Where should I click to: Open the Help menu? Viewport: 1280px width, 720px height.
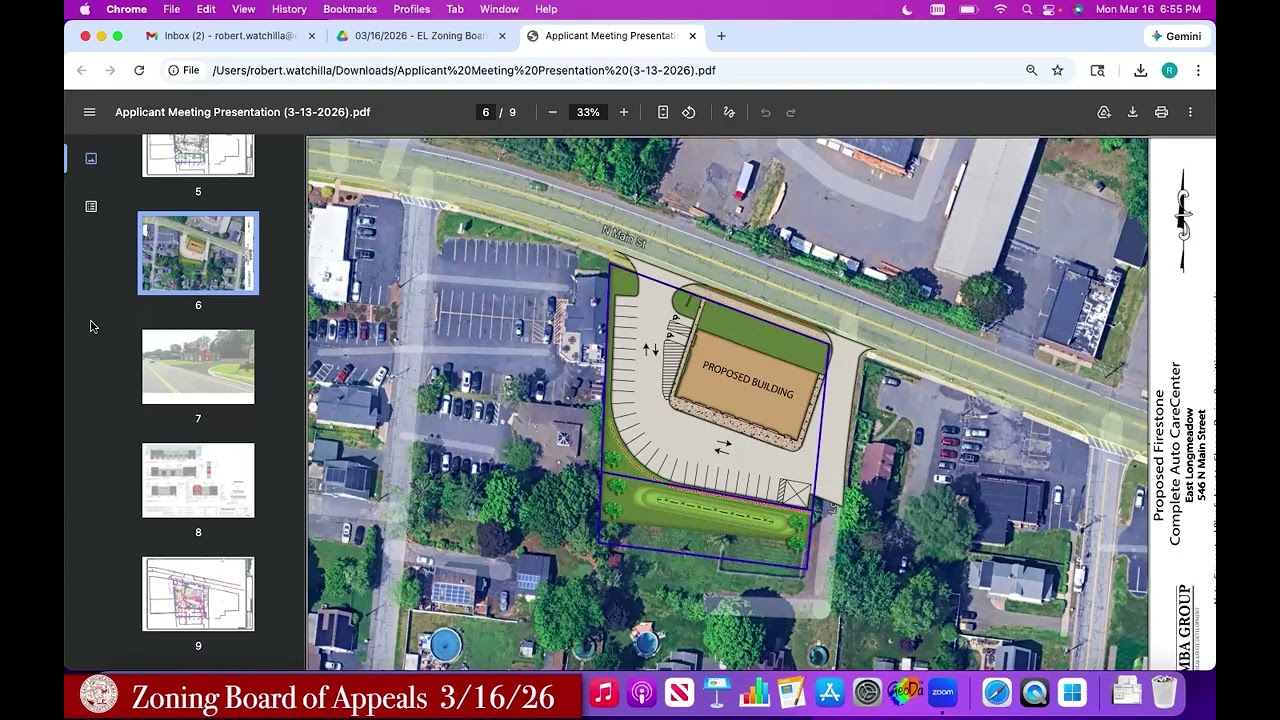[546, 9]
